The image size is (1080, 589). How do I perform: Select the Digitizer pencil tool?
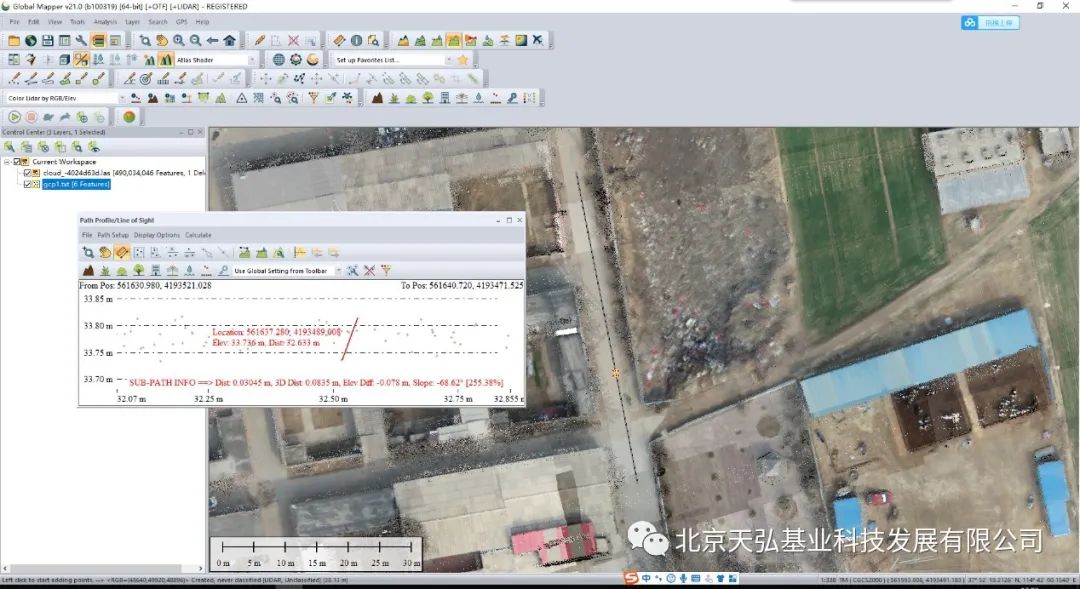(260, 41)
